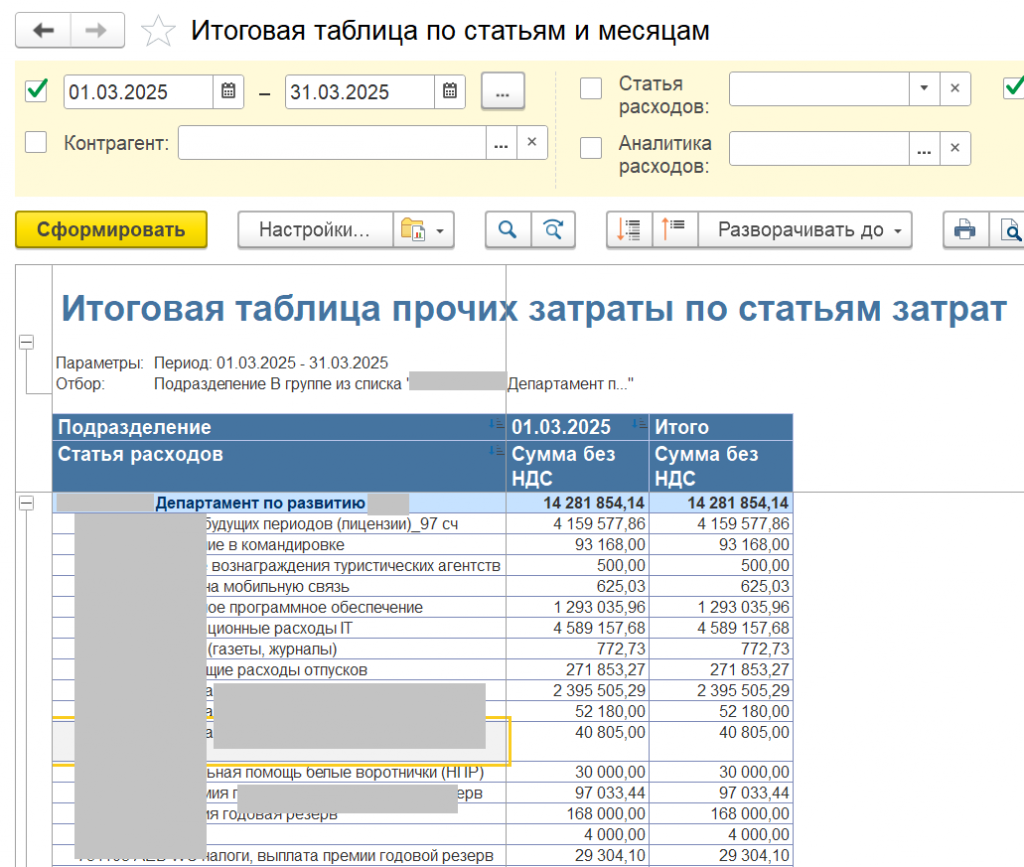Select row ending программное обеспечение
Screen dimensions: 1024x867
[x=280, y=607]
